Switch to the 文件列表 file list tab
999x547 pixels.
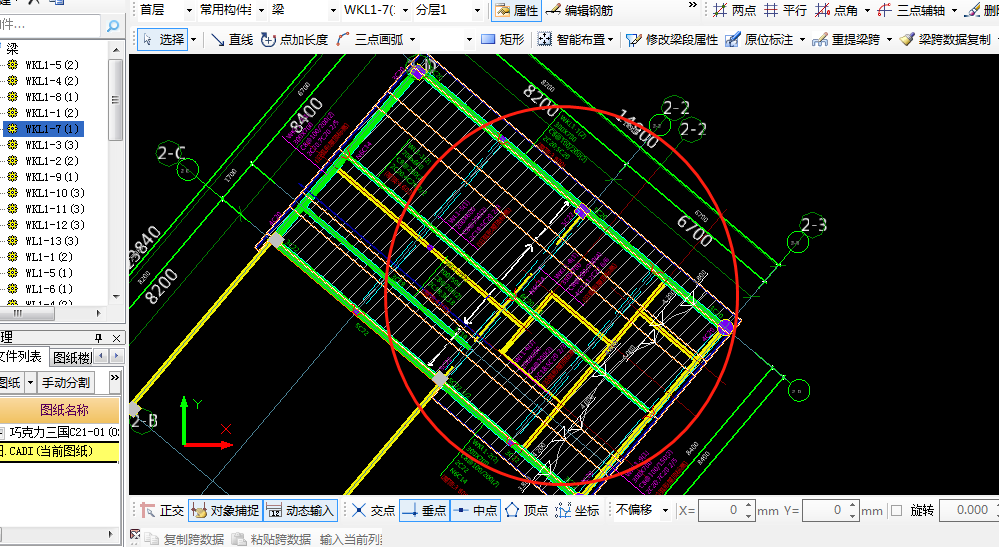point(22,357)
